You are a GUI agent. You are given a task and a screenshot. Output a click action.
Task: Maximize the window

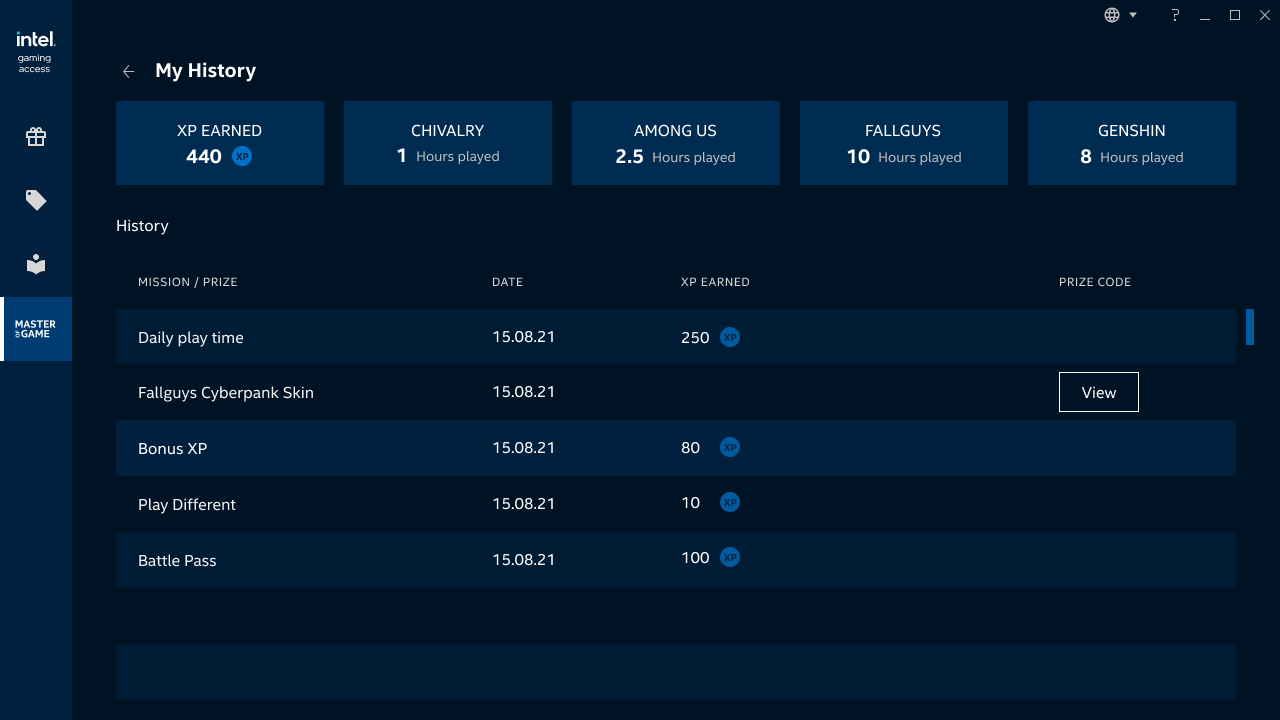tap(1235, 15)
